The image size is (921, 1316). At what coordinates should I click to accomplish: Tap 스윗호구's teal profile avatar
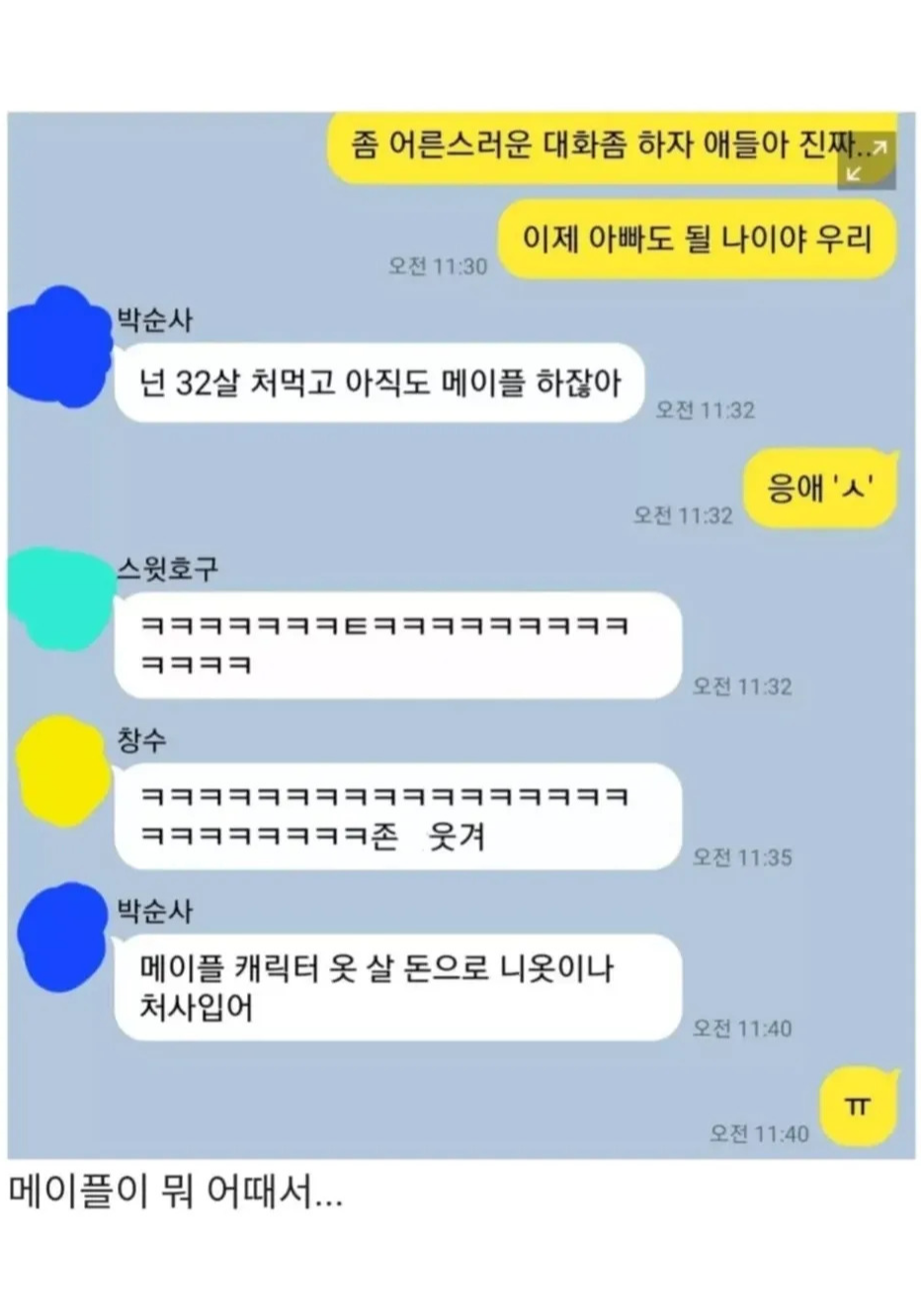(59, 597)
